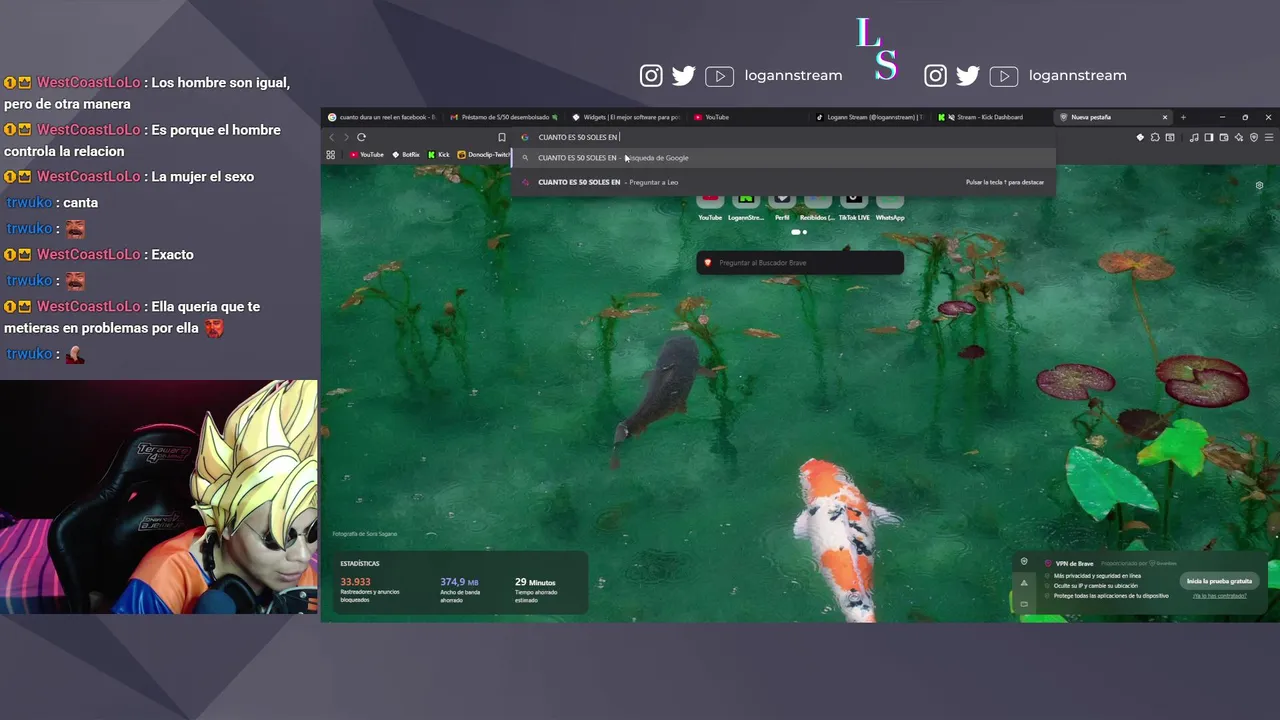
Task: Close the Nueva pestaña tab
Action: click(x=1165, y=117)
